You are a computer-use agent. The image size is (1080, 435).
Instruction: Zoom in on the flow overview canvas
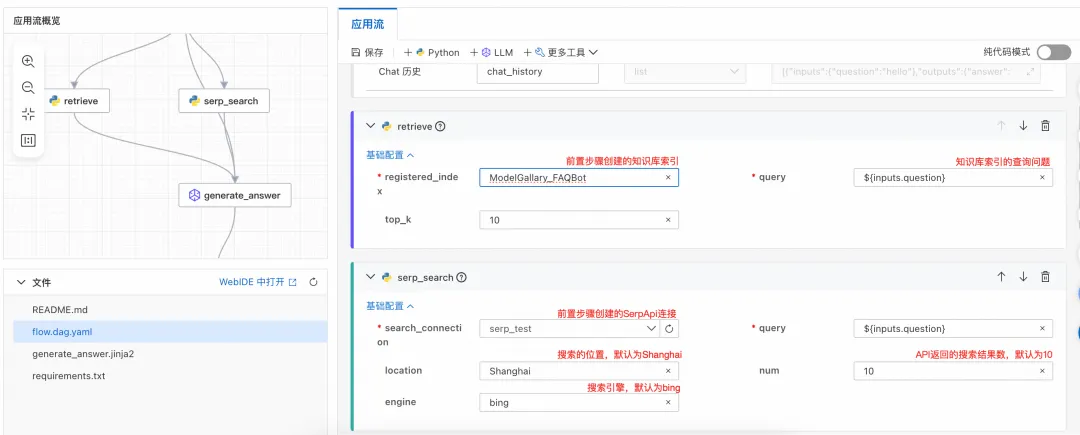pyautogui.click(x=28, y=61)
